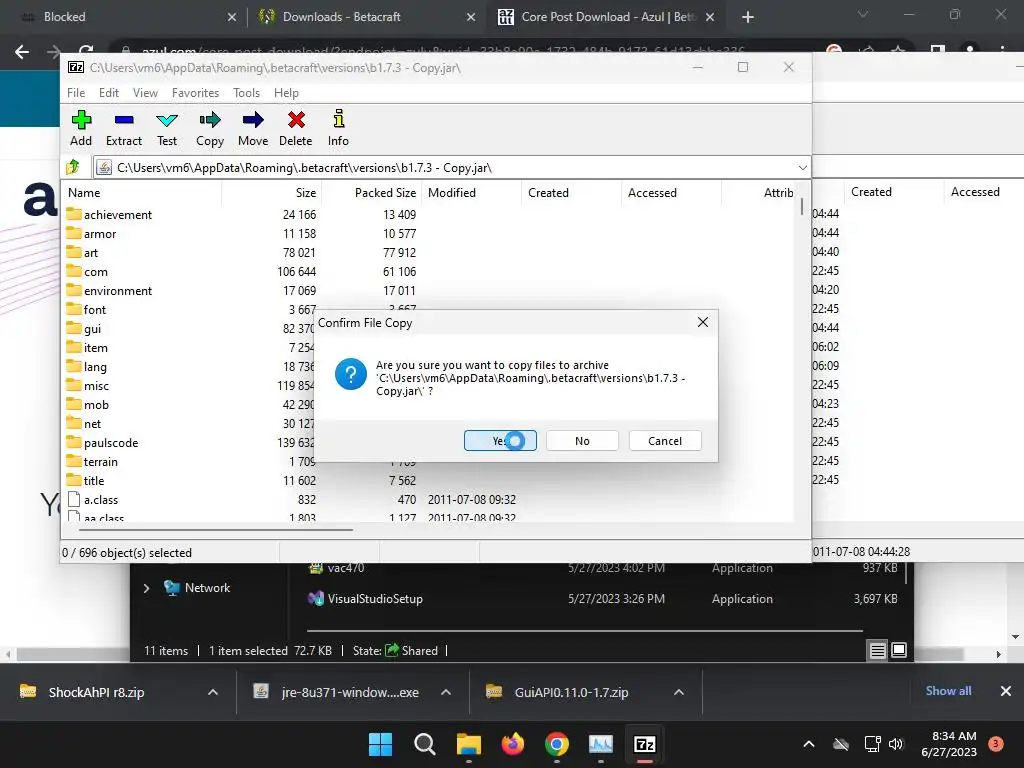
Task: Open options for GuiAPI0.11.0-1.7.zip download
Action: pos(679,692)
